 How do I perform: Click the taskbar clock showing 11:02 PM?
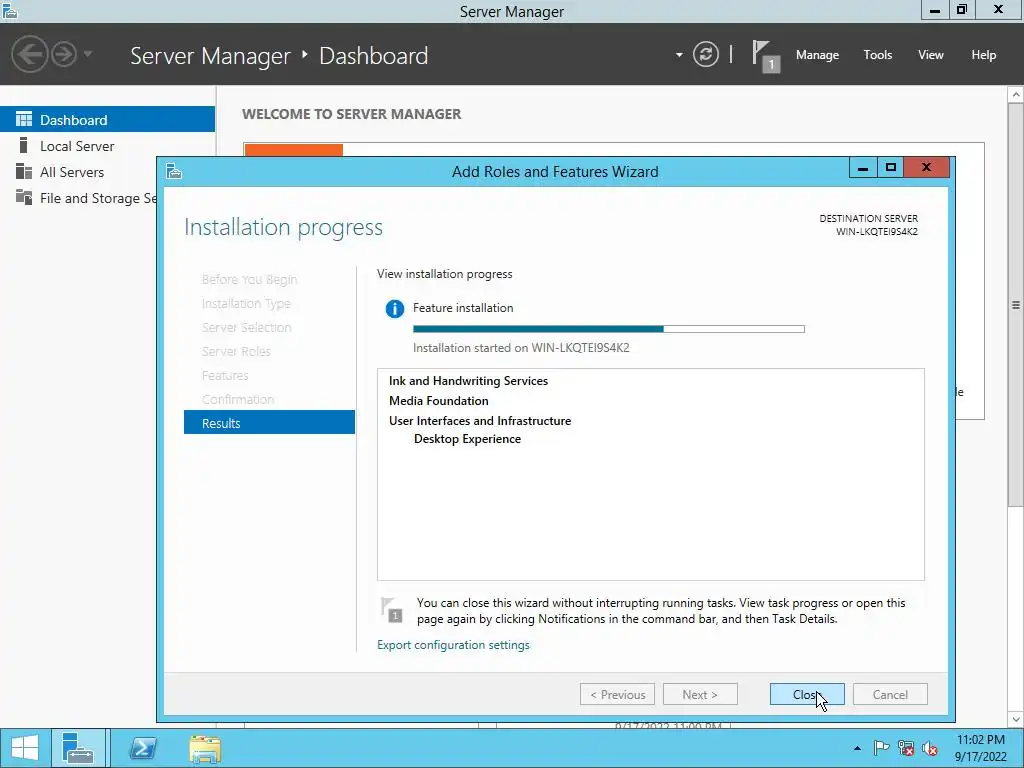[980, 748]
